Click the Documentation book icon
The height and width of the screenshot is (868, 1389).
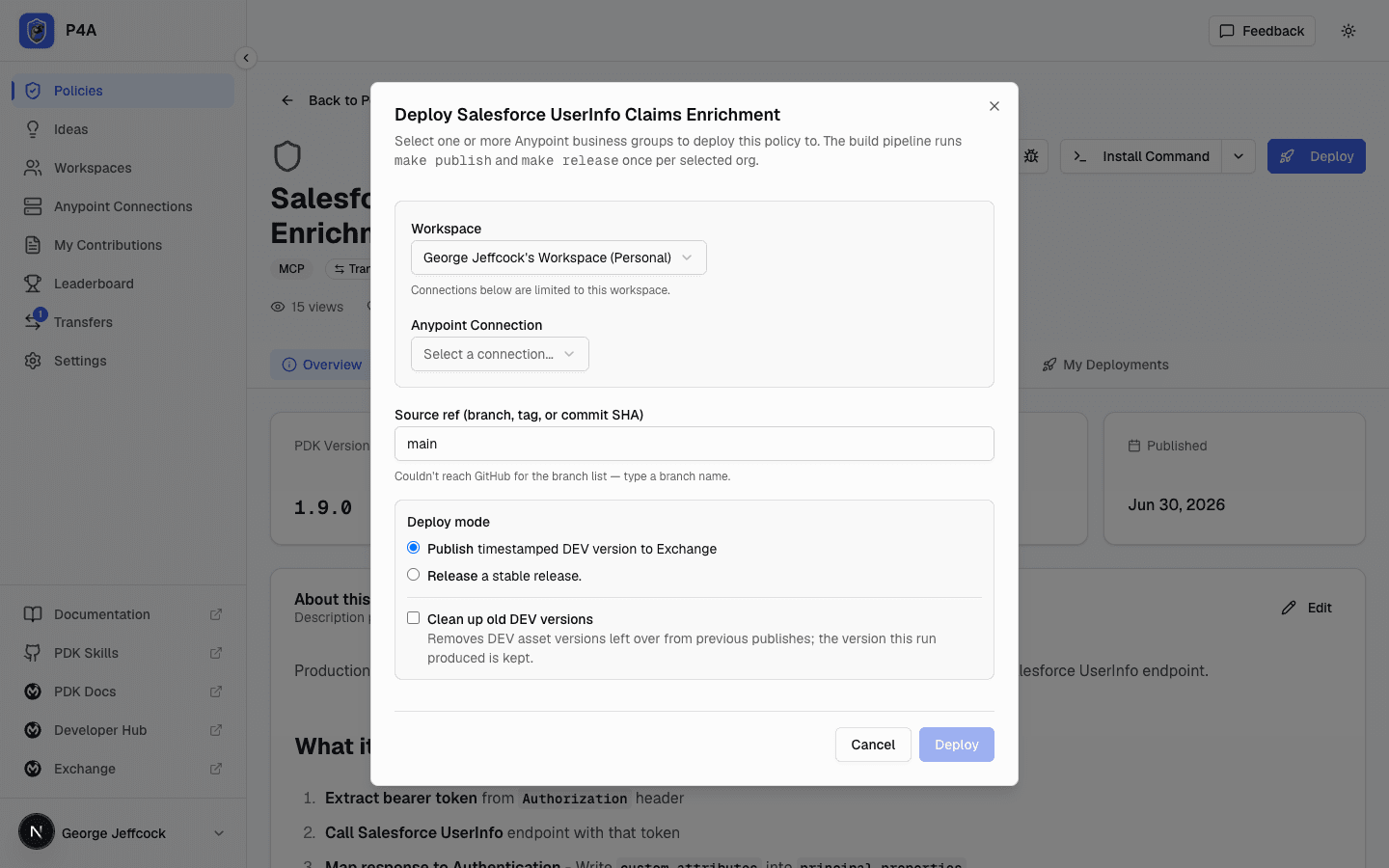coord(33,614)
